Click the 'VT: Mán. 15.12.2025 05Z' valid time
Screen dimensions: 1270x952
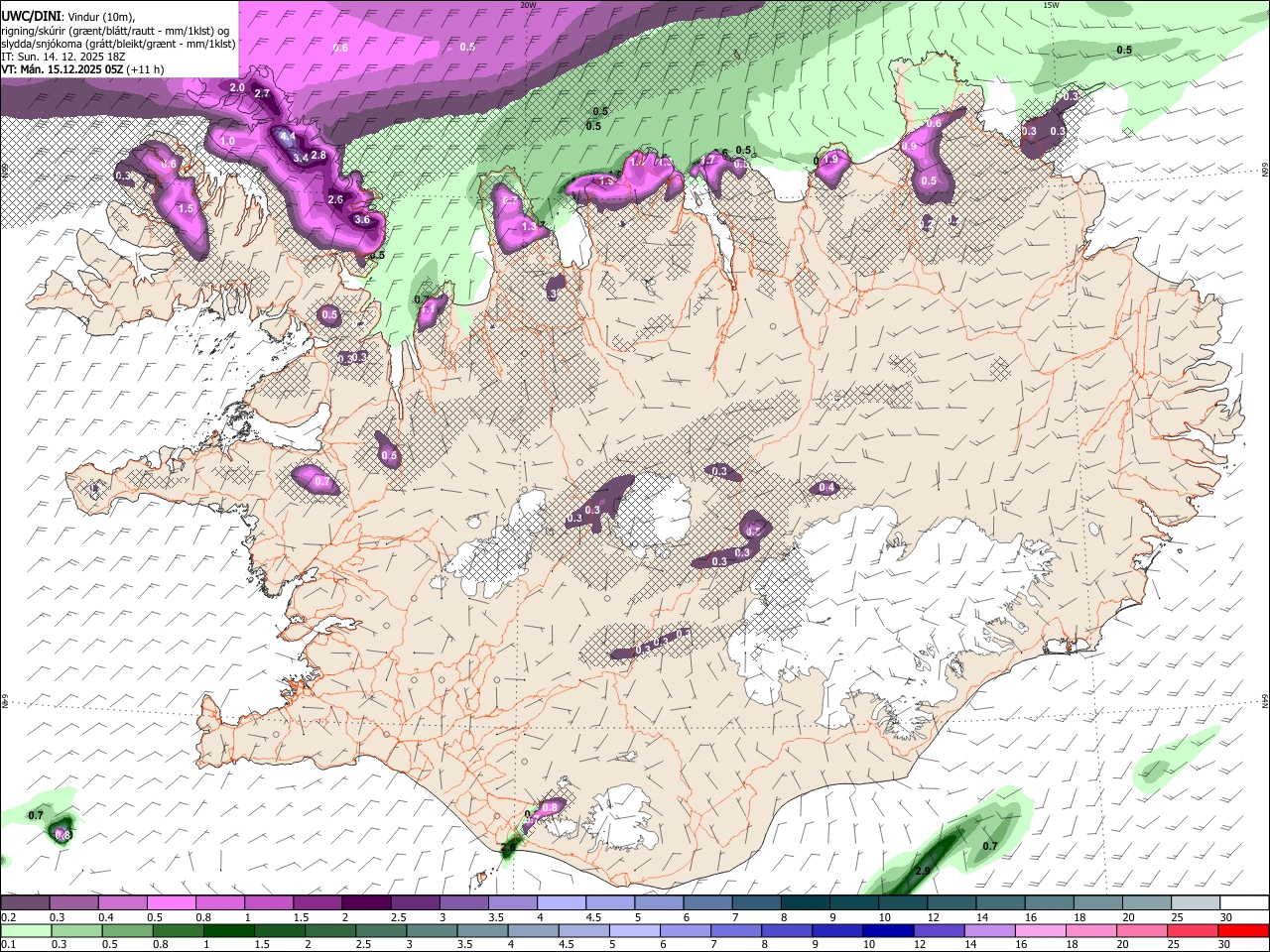tap(62, 69)
